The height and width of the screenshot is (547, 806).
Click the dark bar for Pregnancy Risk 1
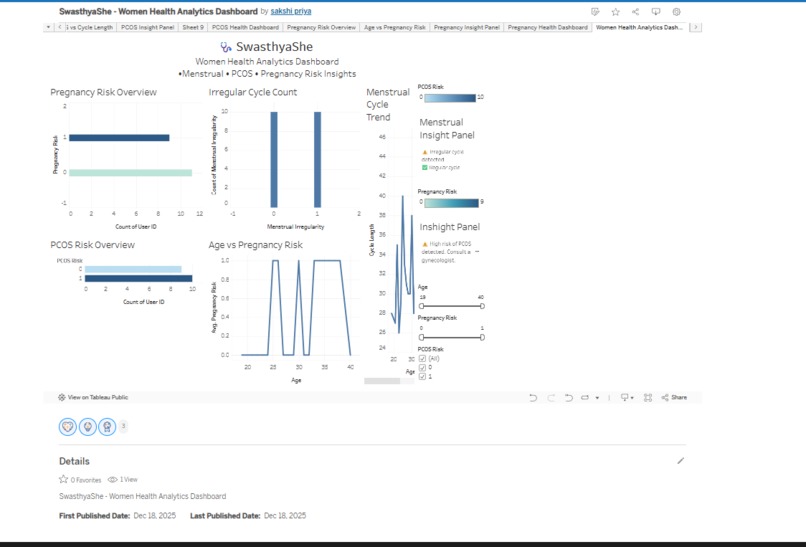[x=119, y=138]
